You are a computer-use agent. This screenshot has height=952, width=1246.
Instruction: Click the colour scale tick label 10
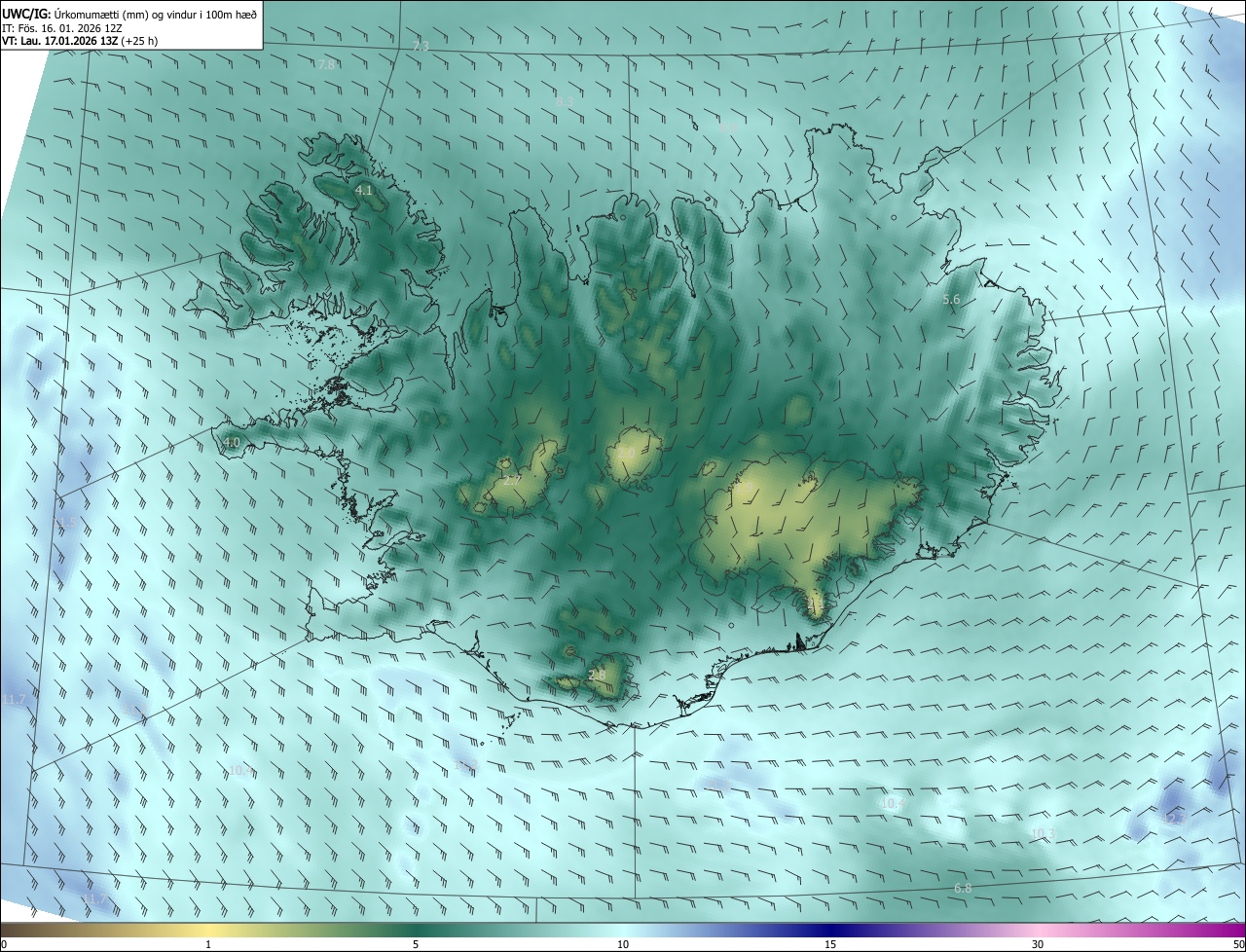[x=623, y=944]
